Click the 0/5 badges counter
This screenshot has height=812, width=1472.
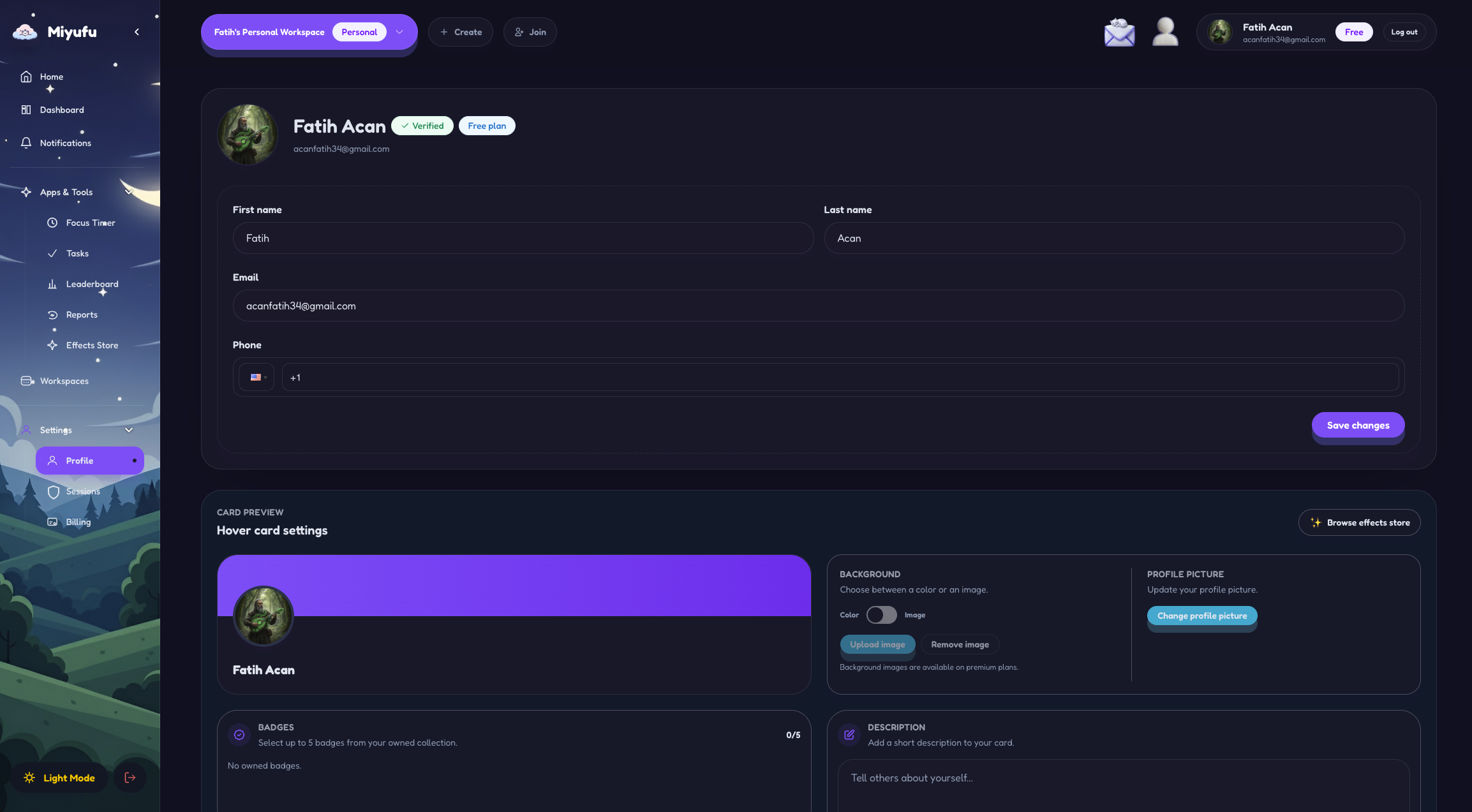pos(793,735)
